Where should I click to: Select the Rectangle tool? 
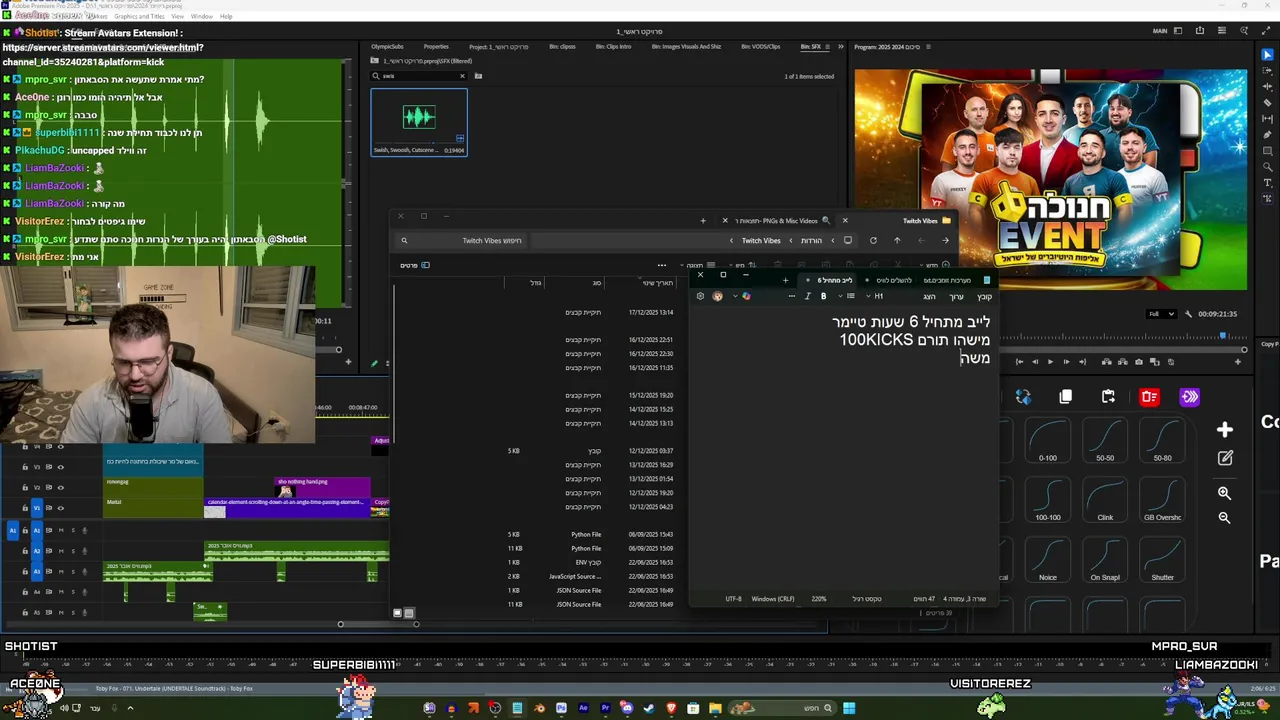tap(1268, 151)
